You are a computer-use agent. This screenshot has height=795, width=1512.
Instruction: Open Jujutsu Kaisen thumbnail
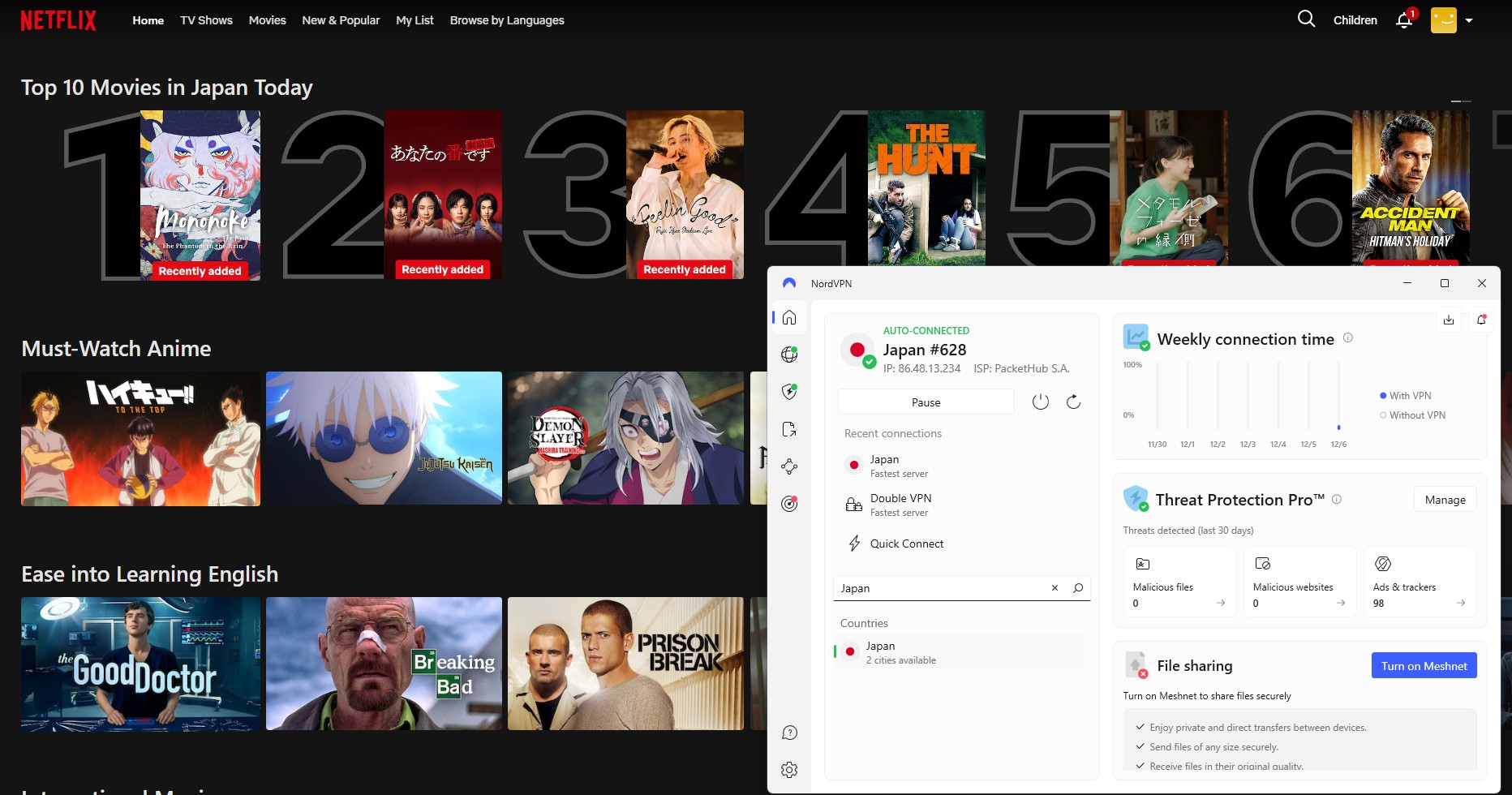pyautogui.click(x=384, y=438)
